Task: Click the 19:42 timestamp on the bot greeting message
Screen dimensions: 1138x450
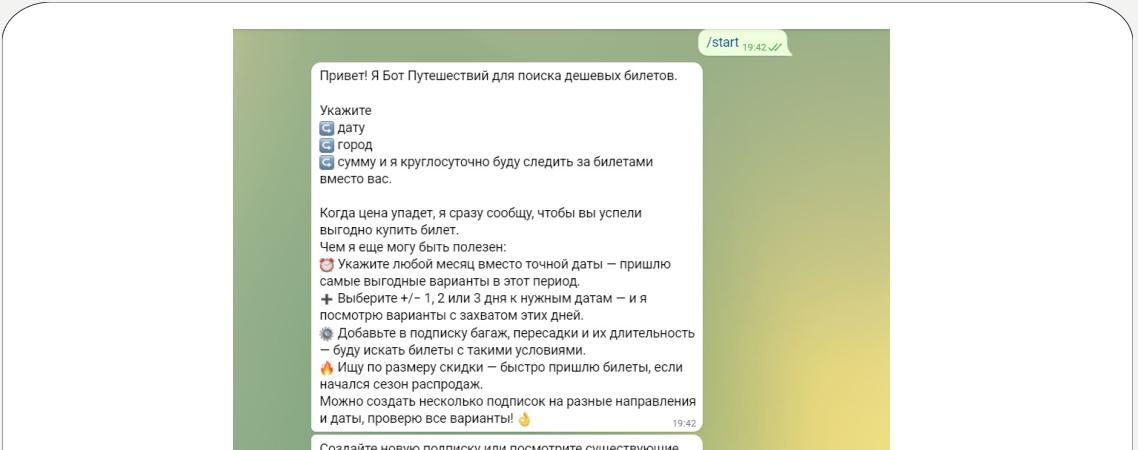Action: [x=684, y=423]
